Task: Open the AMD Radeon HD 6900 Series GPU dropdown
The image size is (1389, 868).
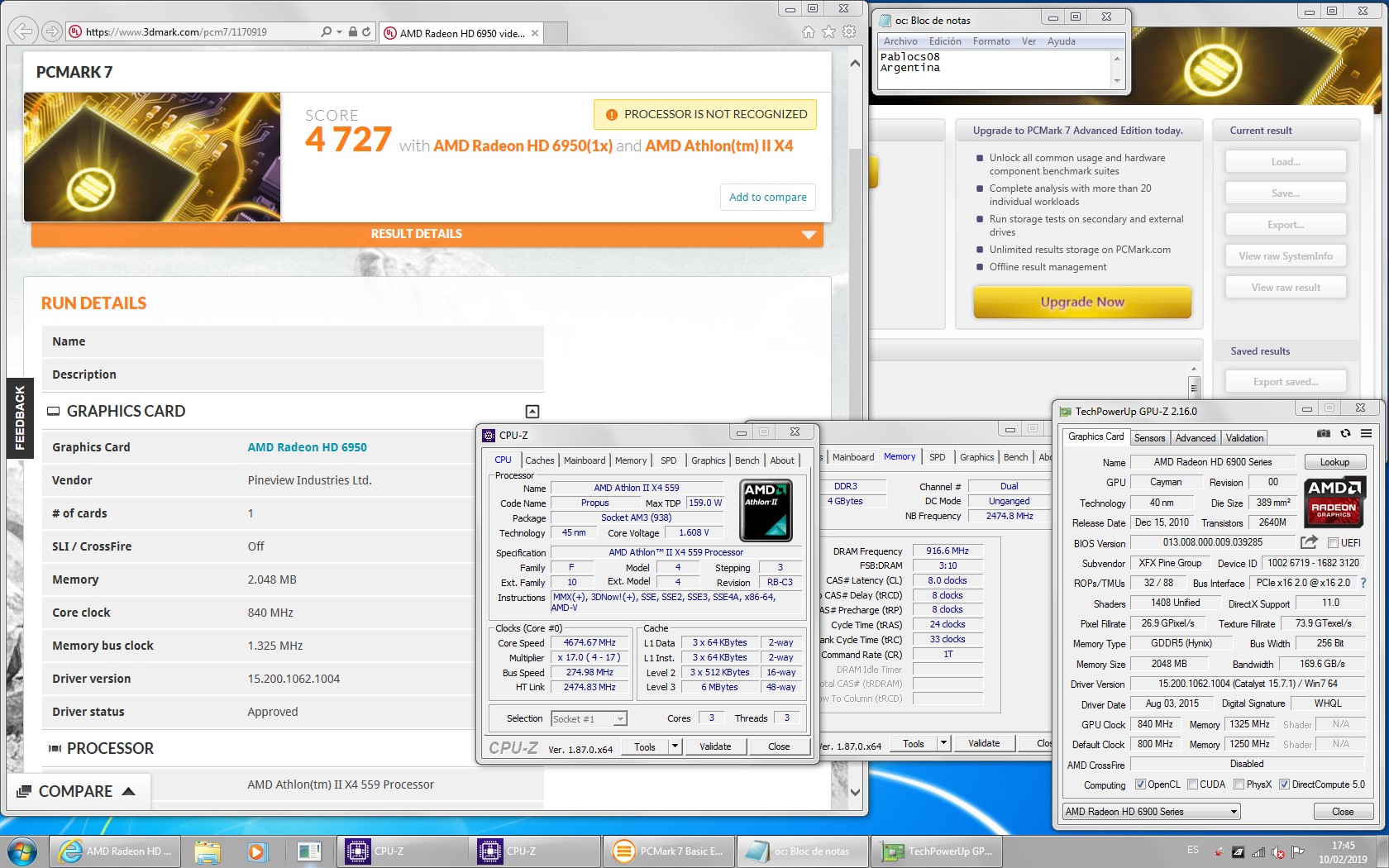Action: [x=1152, y=812]
